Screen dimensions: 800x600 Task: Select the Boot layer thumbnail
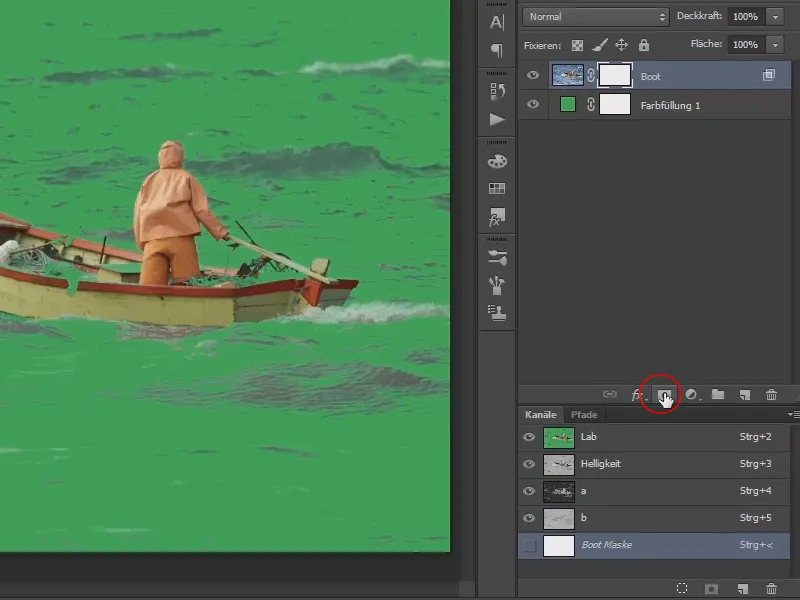[568, 76]
